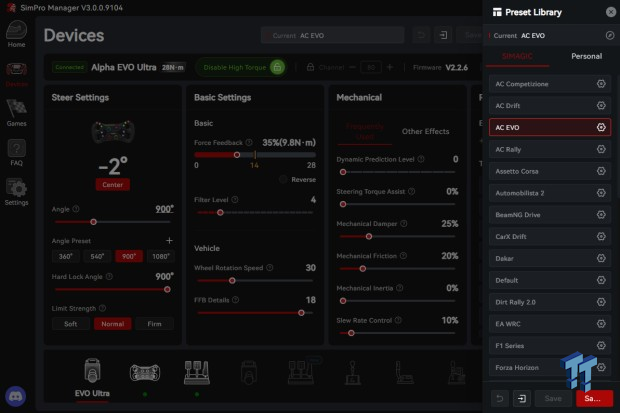Add a new Angle Preset with plus

point(169,241)
